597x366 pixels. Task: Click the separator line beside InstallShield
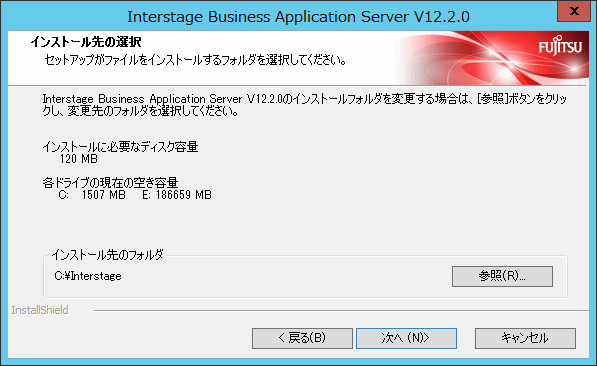(341, 311)
